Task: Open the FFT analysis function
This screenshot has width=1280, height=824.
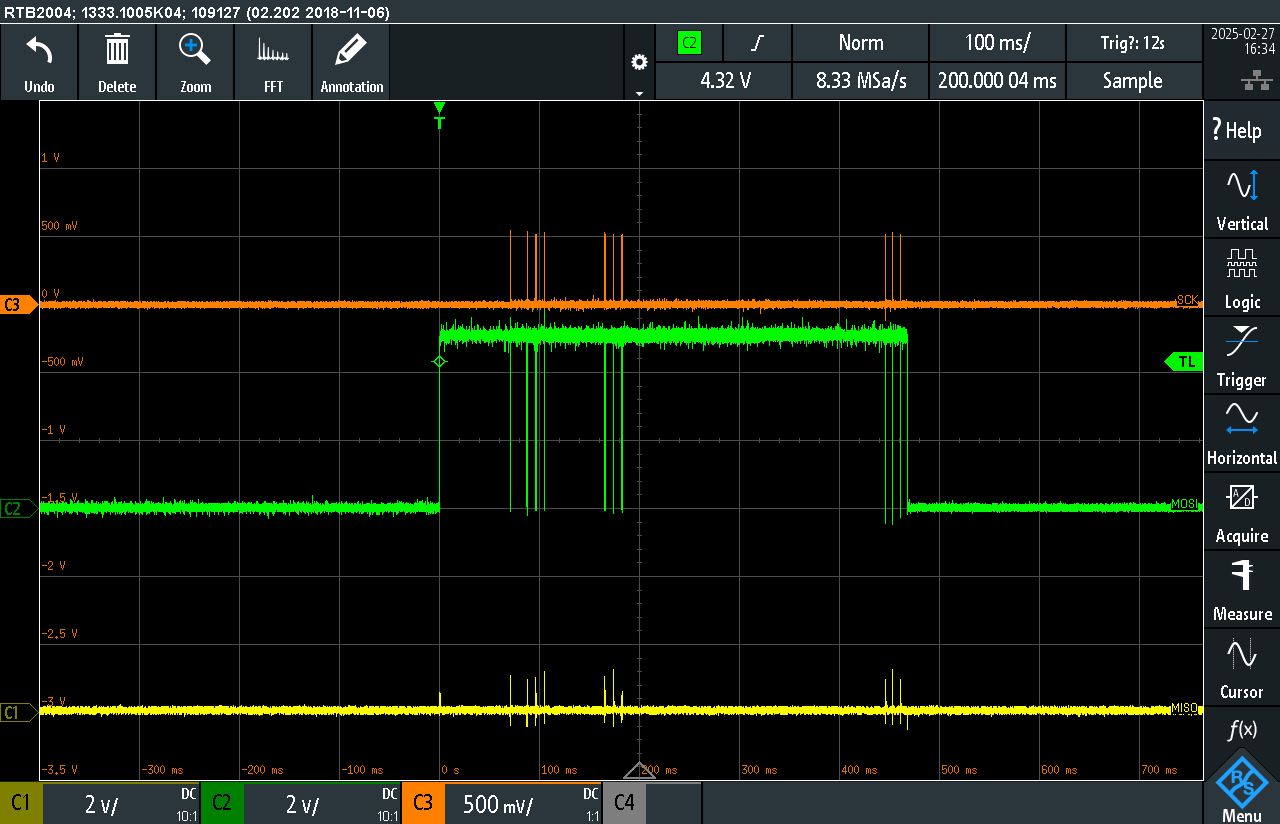Action: pos(273,62)
